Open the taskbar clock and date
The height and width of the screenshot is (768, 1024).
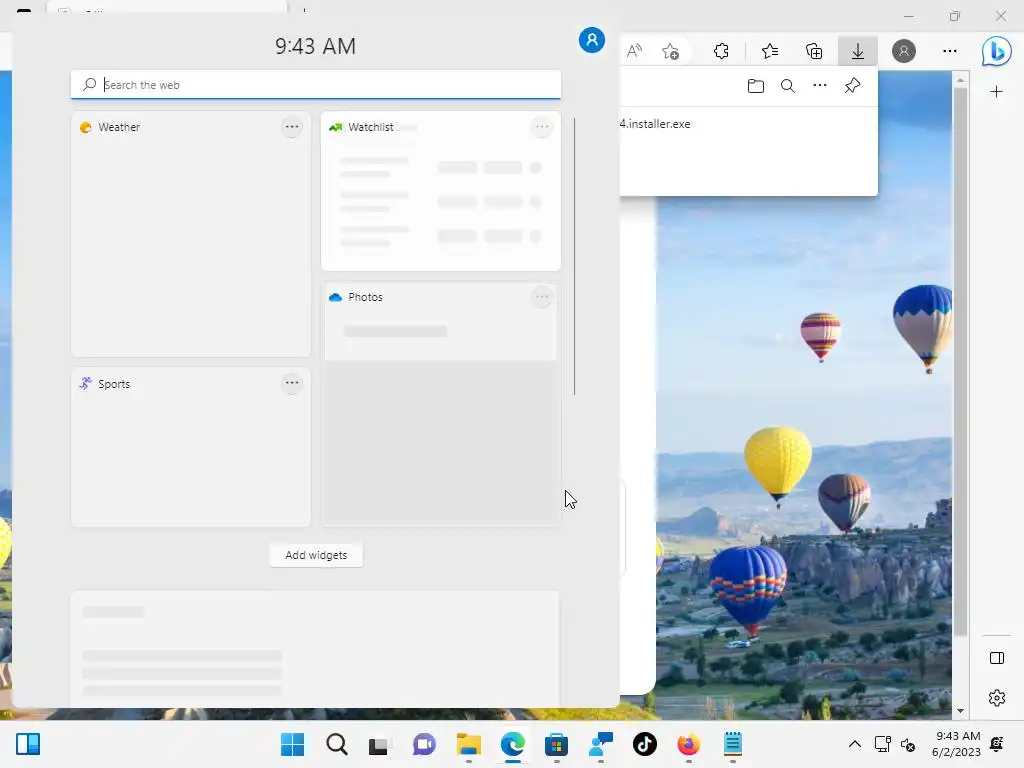(x=956, y=744)
